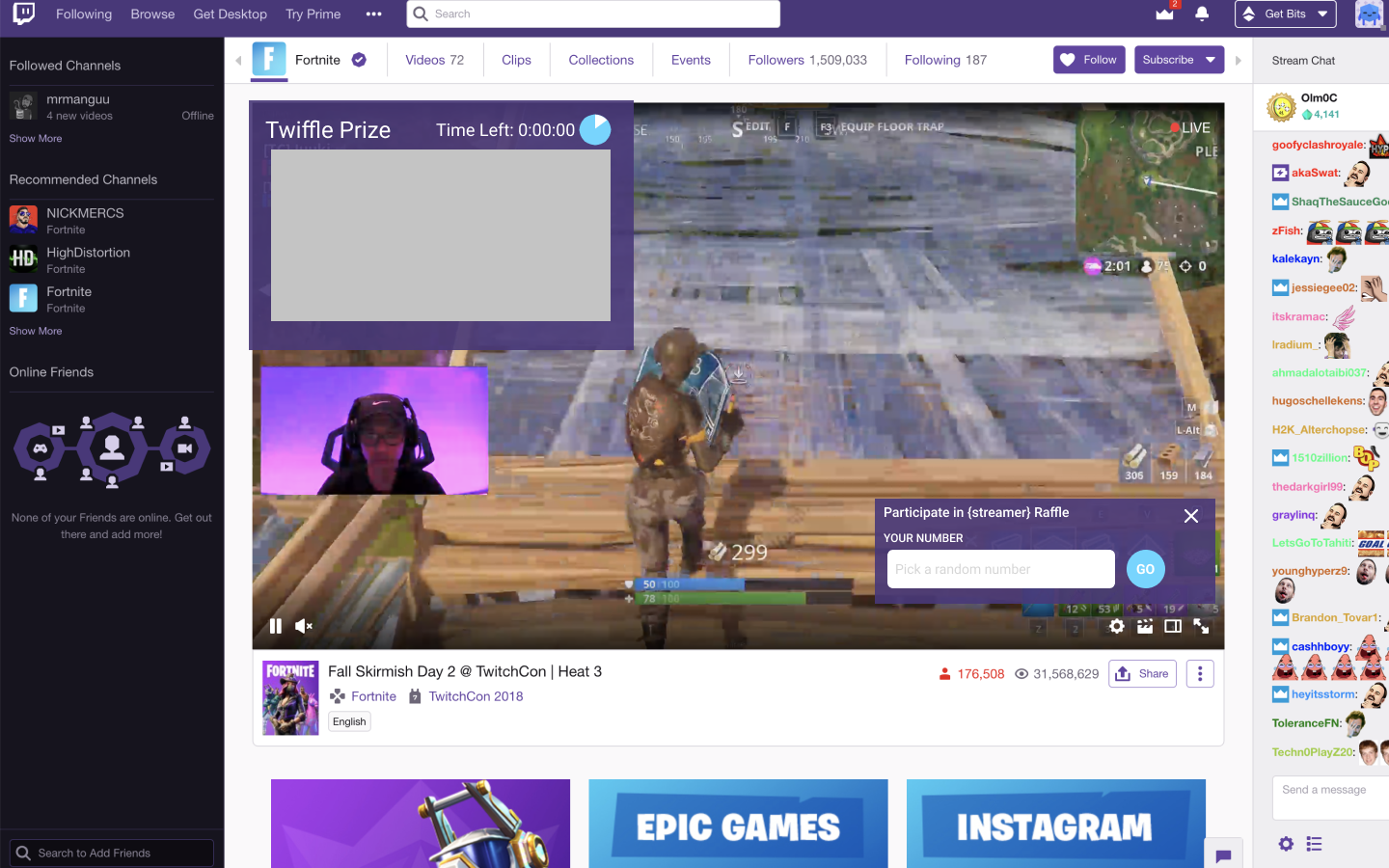Click the right arrow collapsing chat
The width and height of the screenshot is (1389, 868).
(x=1239, y=61)
